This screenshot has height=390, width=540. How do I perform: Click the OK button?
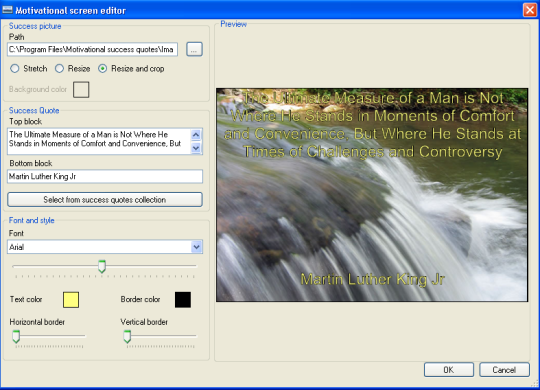pyautogui.click(x=449, y=370)
